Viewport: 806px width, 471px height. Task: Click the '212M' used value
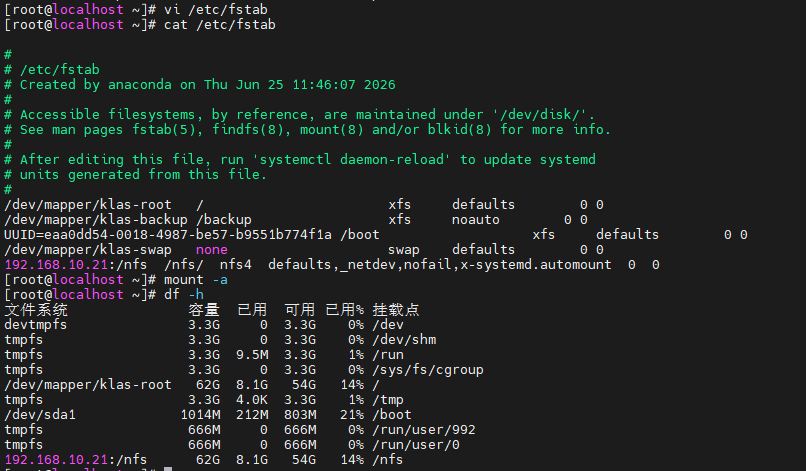[252, 414]
